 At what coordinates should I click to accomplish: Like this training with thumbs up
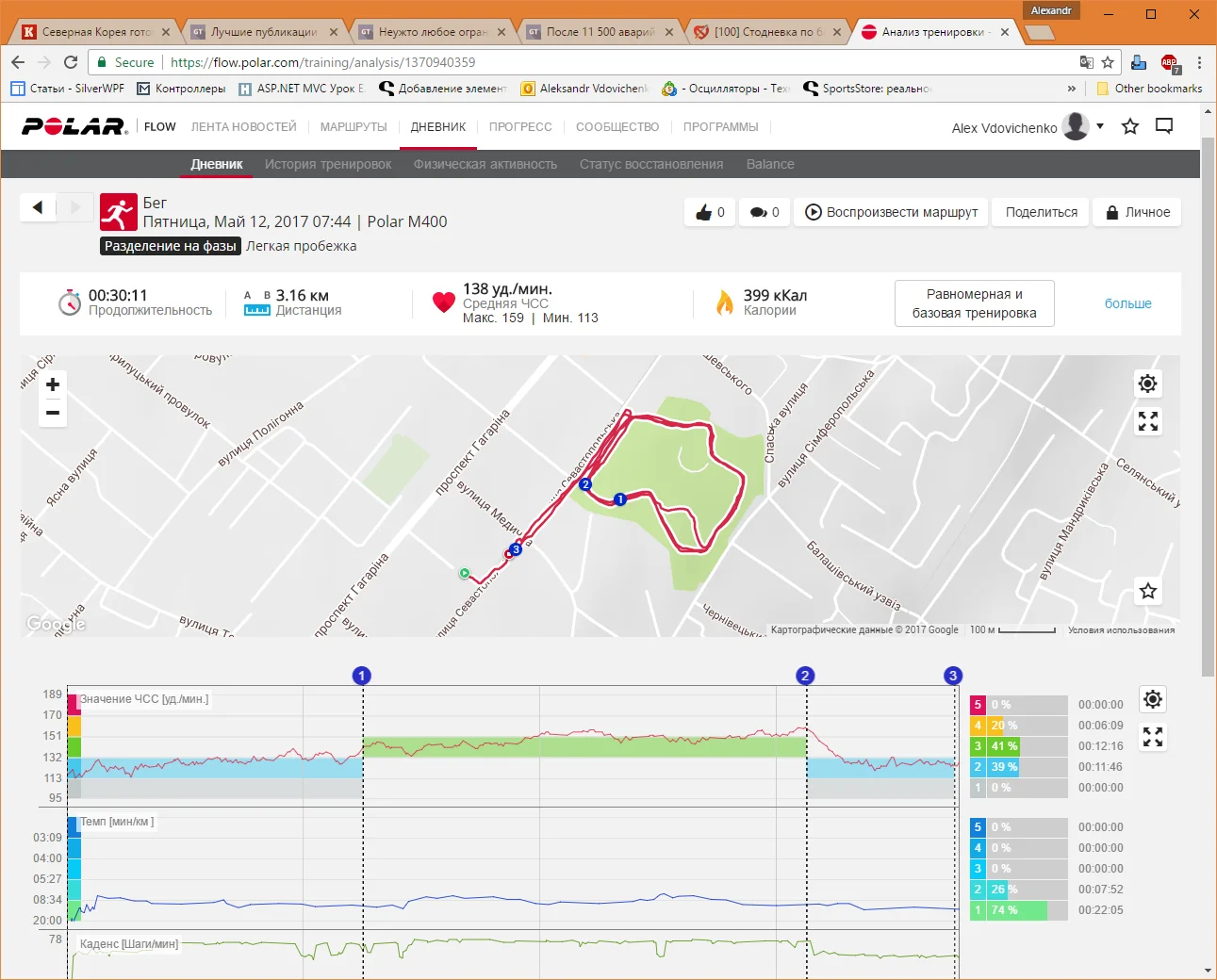click(x=710, y=212)
